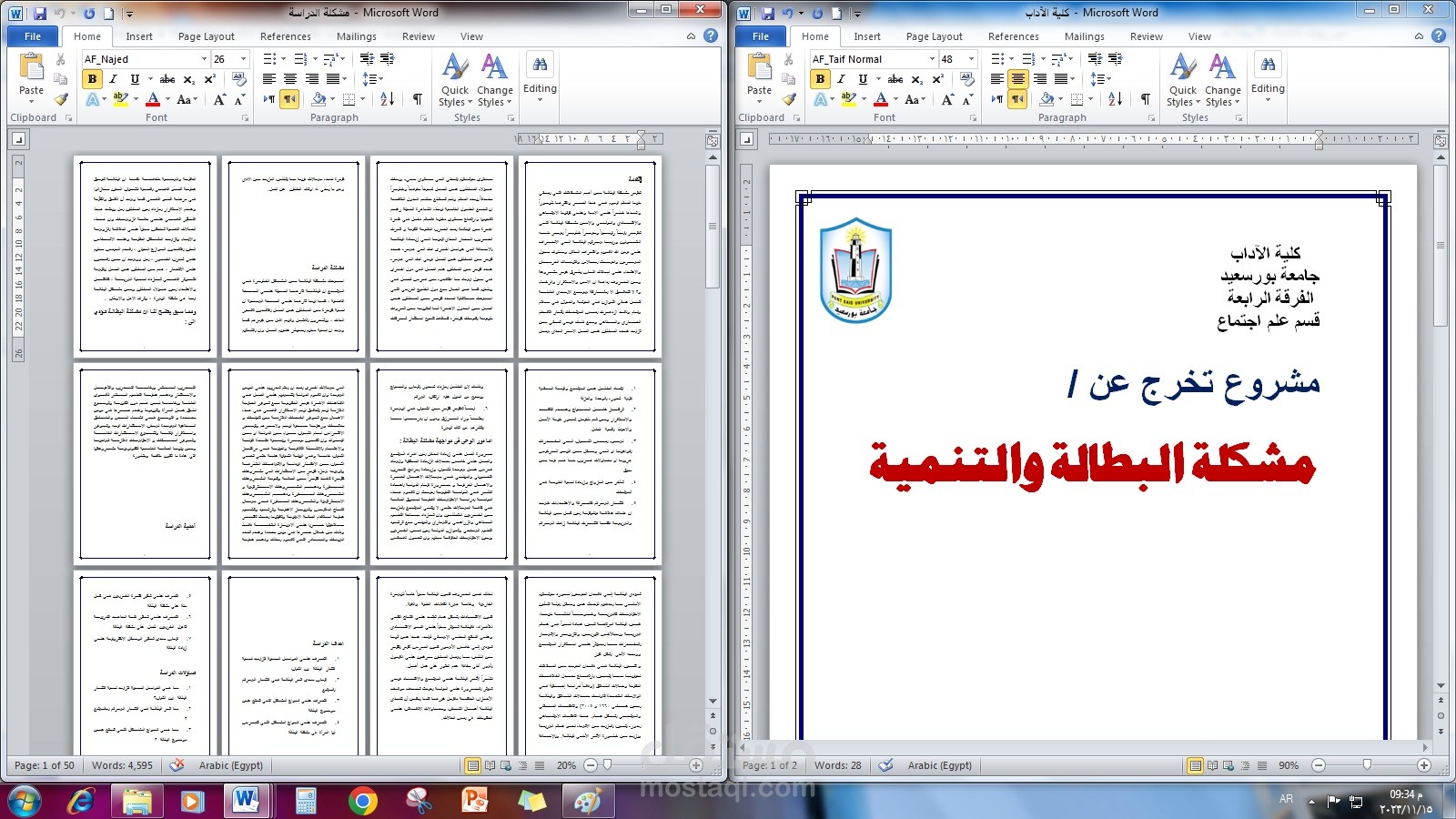Open Paragraph dialog launcher in right window
Screen dimensions: 1456x819
pyautogui.click(x=1152, y=118)
